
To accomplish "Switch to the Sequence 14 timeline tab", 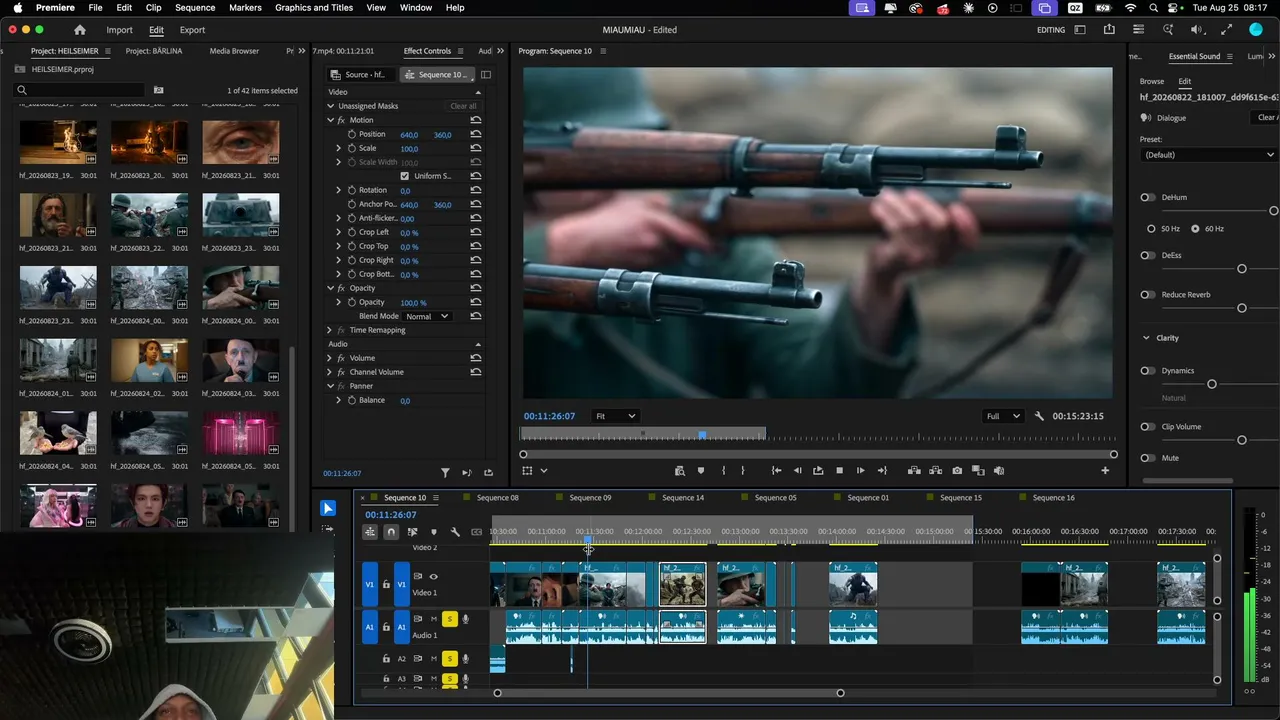I will (x=683, y=498).
